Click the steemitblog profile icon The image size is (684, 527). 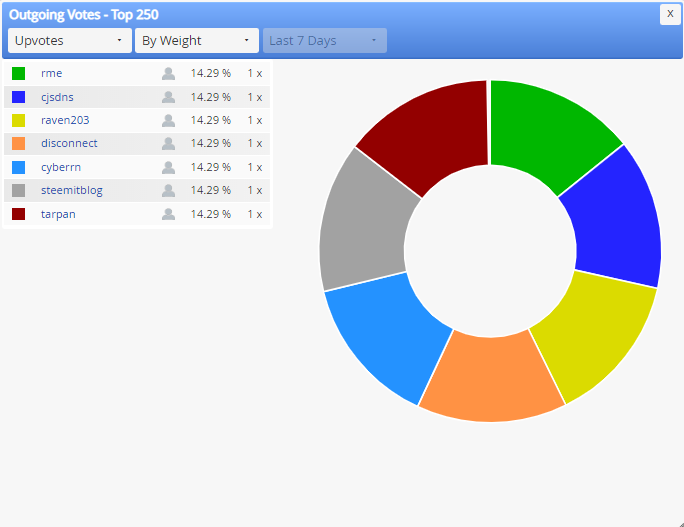coord(168,190)
